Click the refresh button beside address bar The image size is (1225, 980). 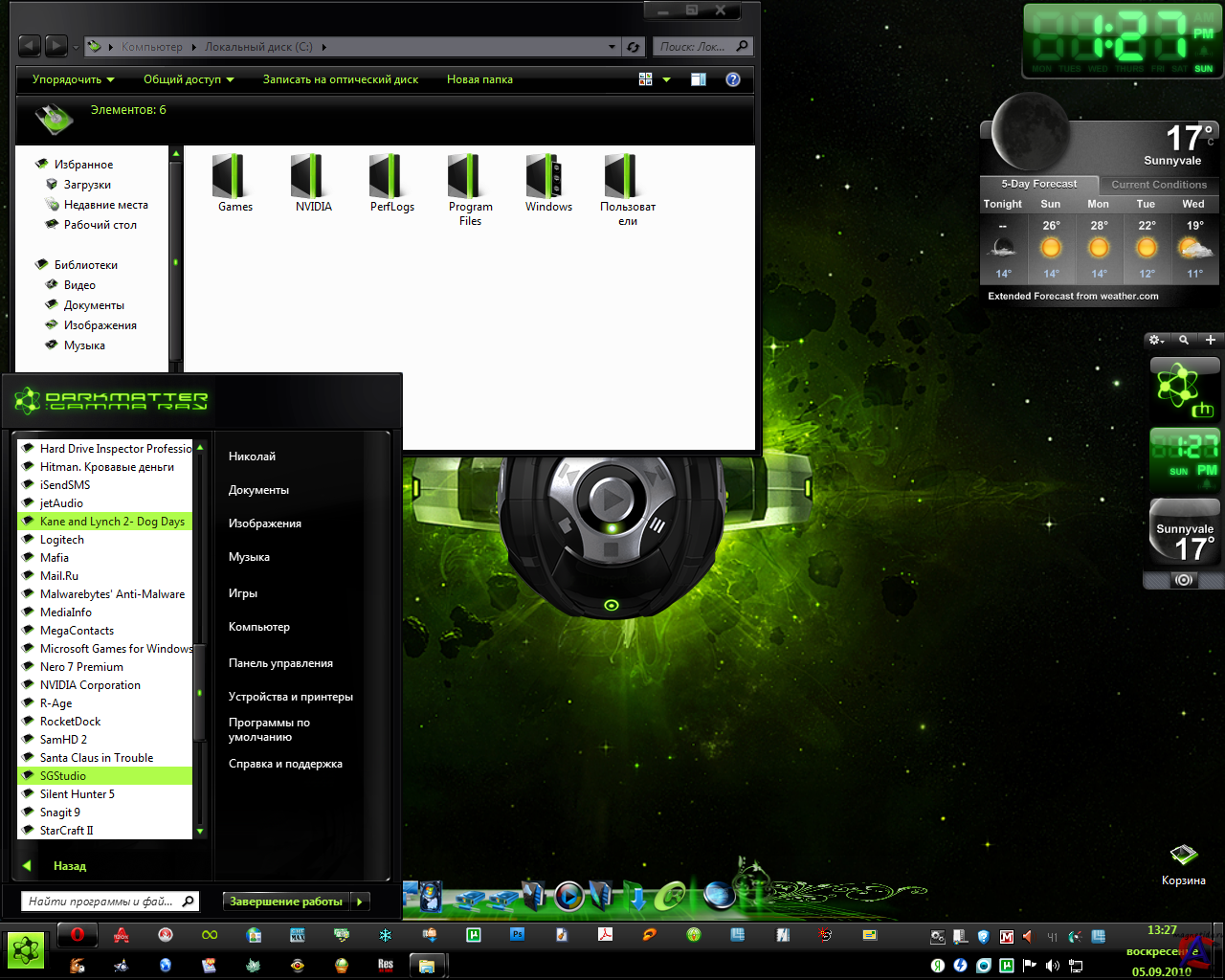[633, 47]
